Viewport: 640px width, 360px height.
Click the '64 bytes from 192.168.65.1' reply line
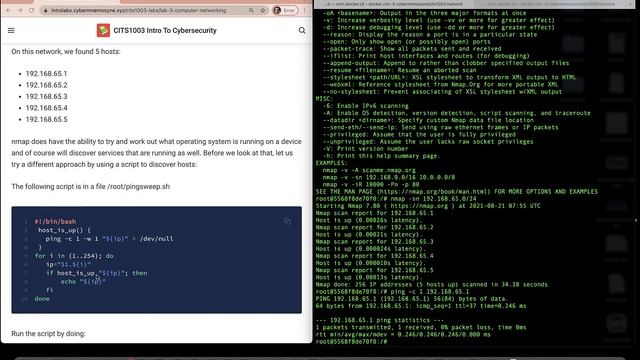coord(421,306)
